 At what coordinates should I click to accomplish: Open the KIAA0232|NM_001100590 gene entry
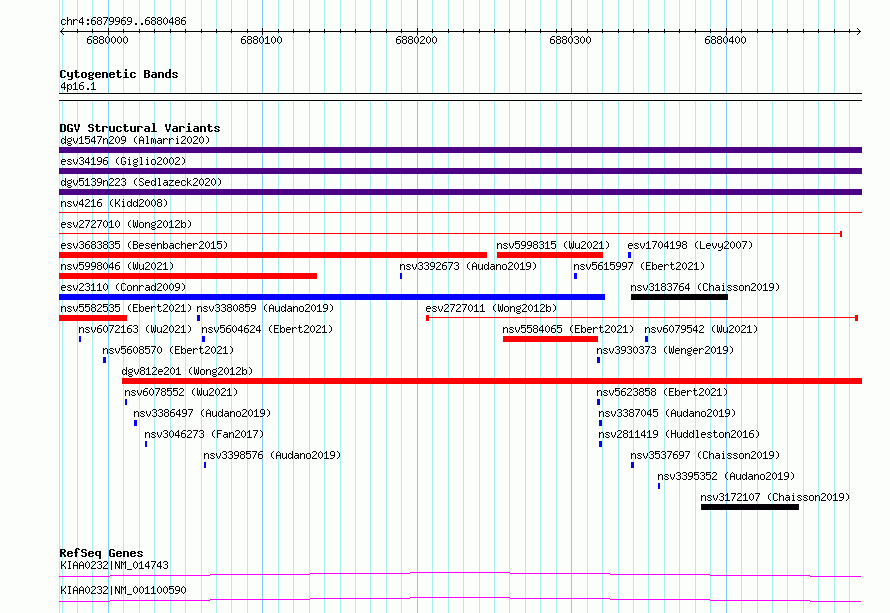pyautogui.click(x=123, y=590)
